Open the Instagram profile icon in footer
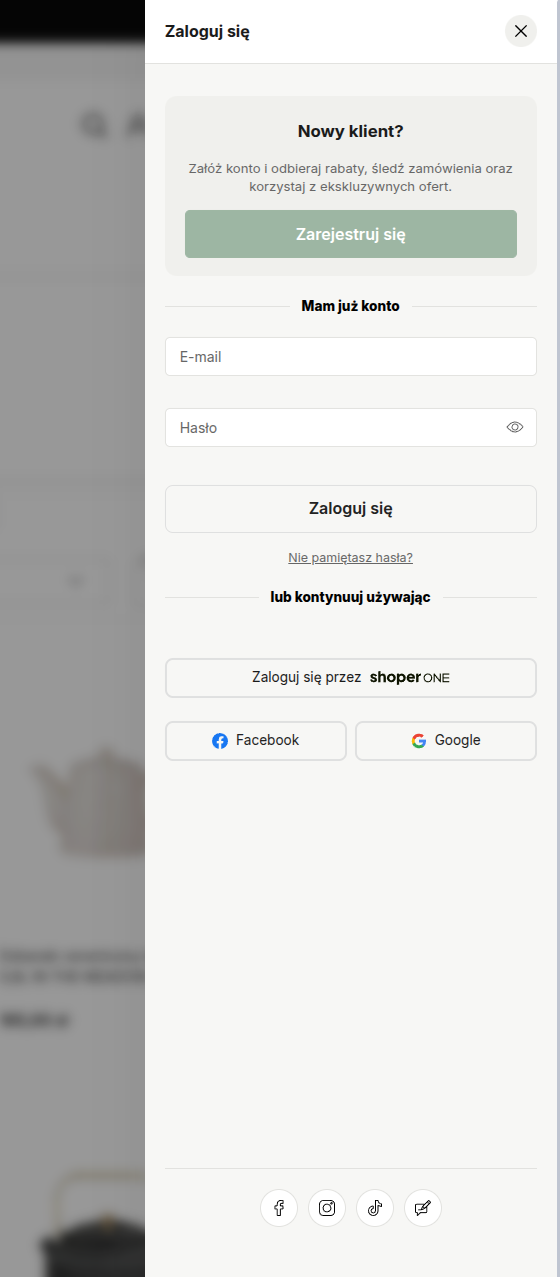The width and height of the screenshot is (560, 1277). coord(327,1208)
